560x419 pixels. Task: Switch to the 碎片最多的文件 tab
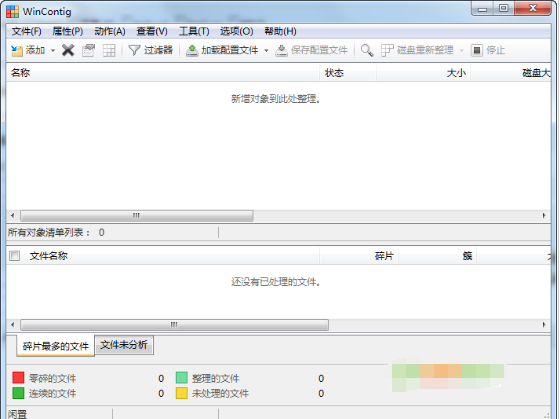pyautogui.click(x=55, y=346)
